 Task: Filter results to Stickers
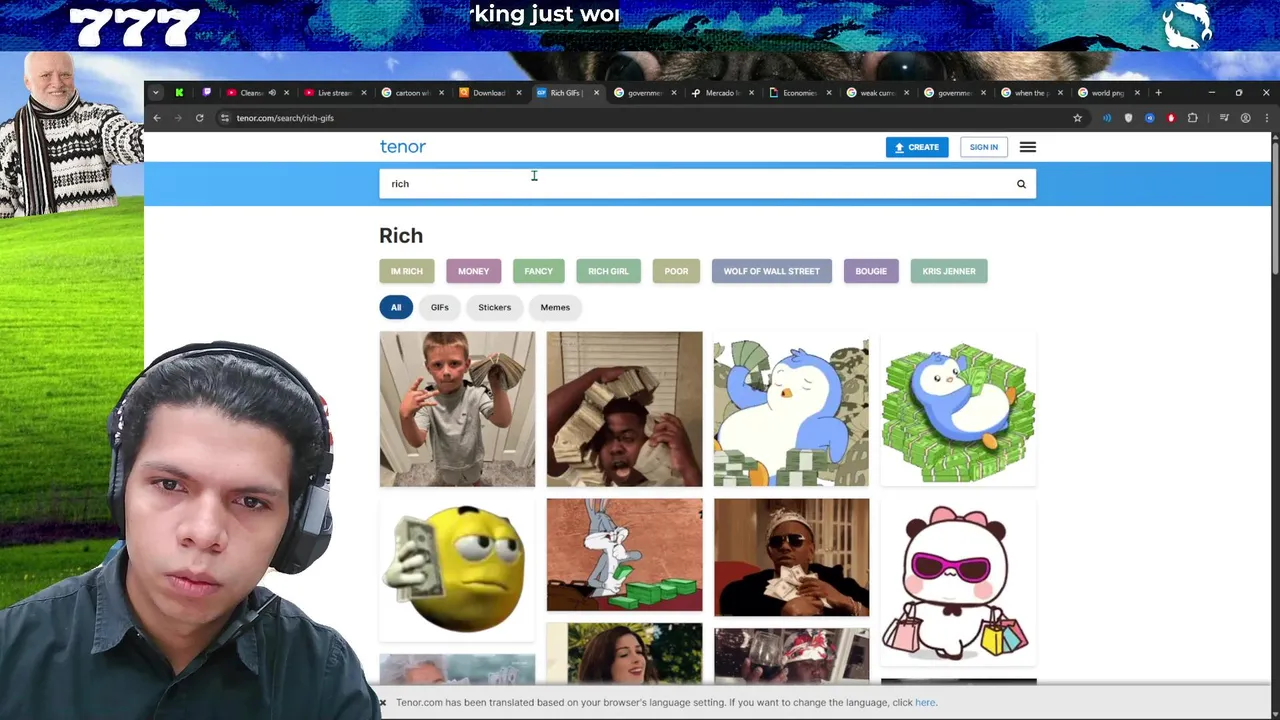(x=494, y=307)
